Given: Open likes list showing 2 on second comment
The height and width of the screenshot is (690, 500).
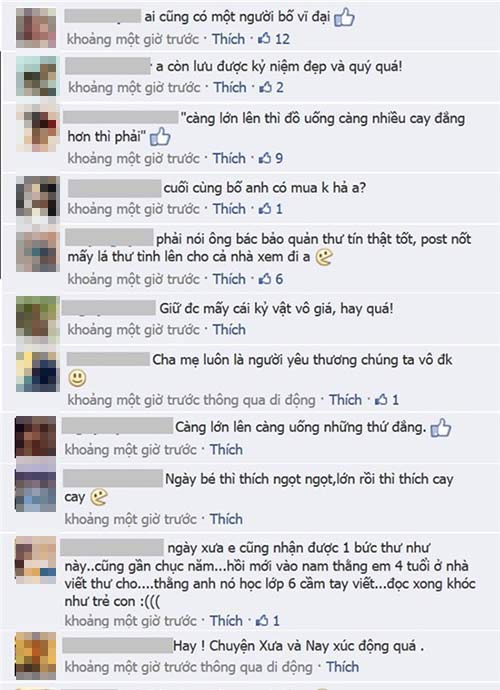Looking at the screenshot, I should 271,88.
